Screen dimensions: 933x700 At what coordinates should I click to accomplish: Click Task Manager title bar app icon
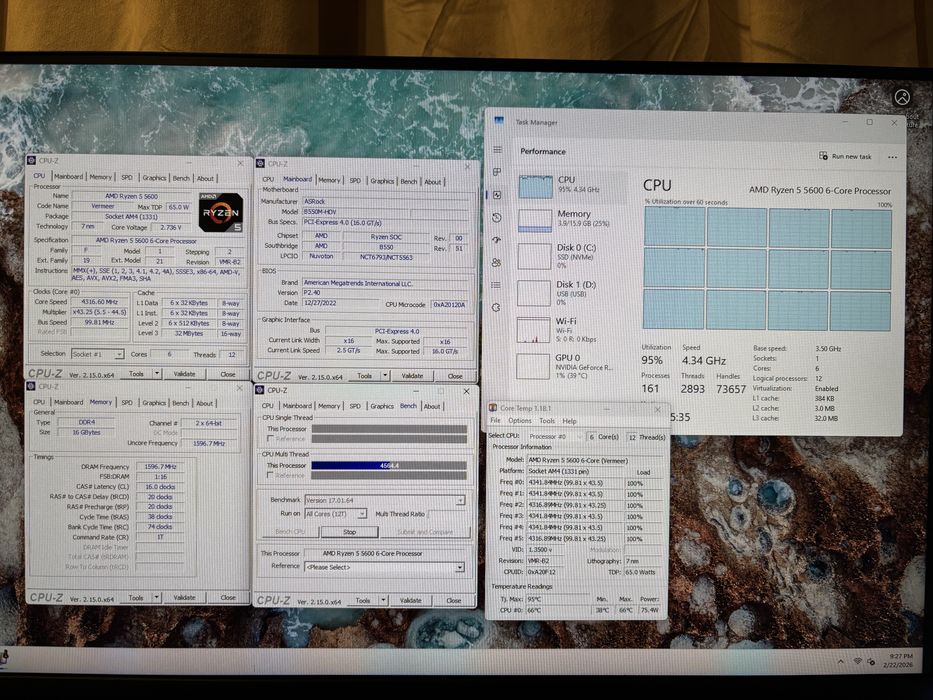click(x=499, y=121)
